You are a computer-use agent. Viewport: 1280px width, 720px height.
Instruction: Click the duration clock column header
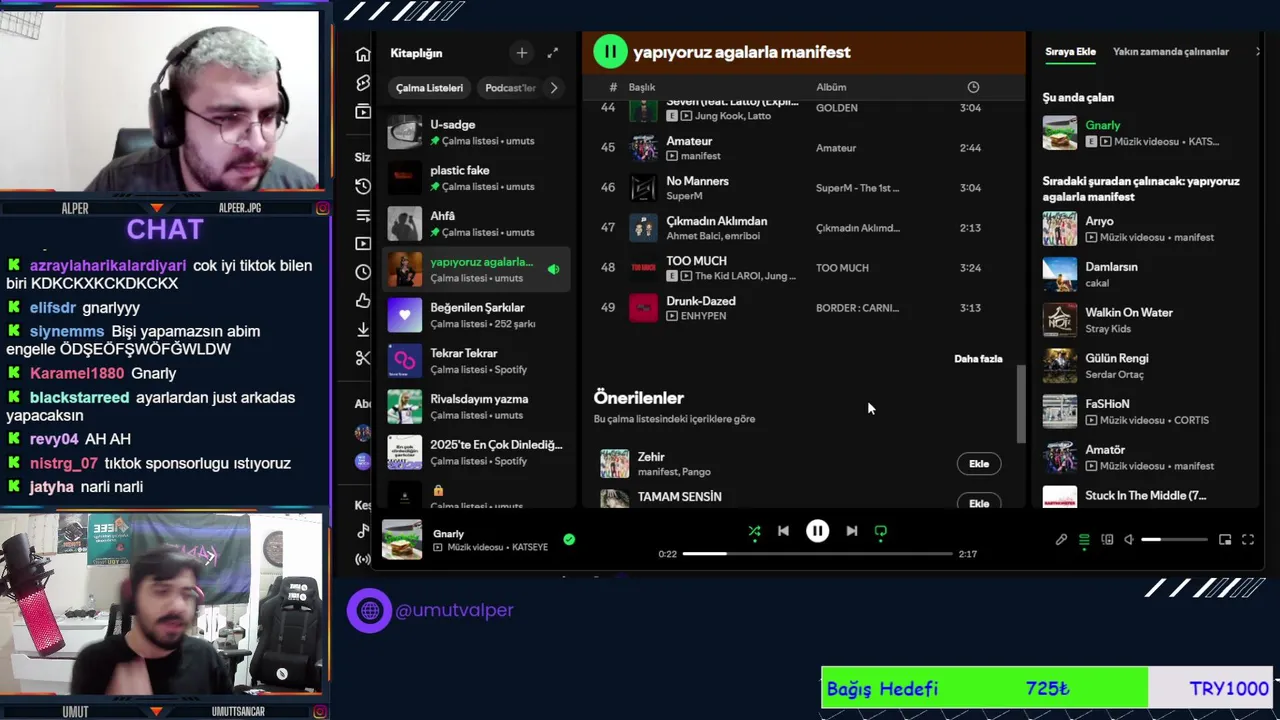point(973,87)
